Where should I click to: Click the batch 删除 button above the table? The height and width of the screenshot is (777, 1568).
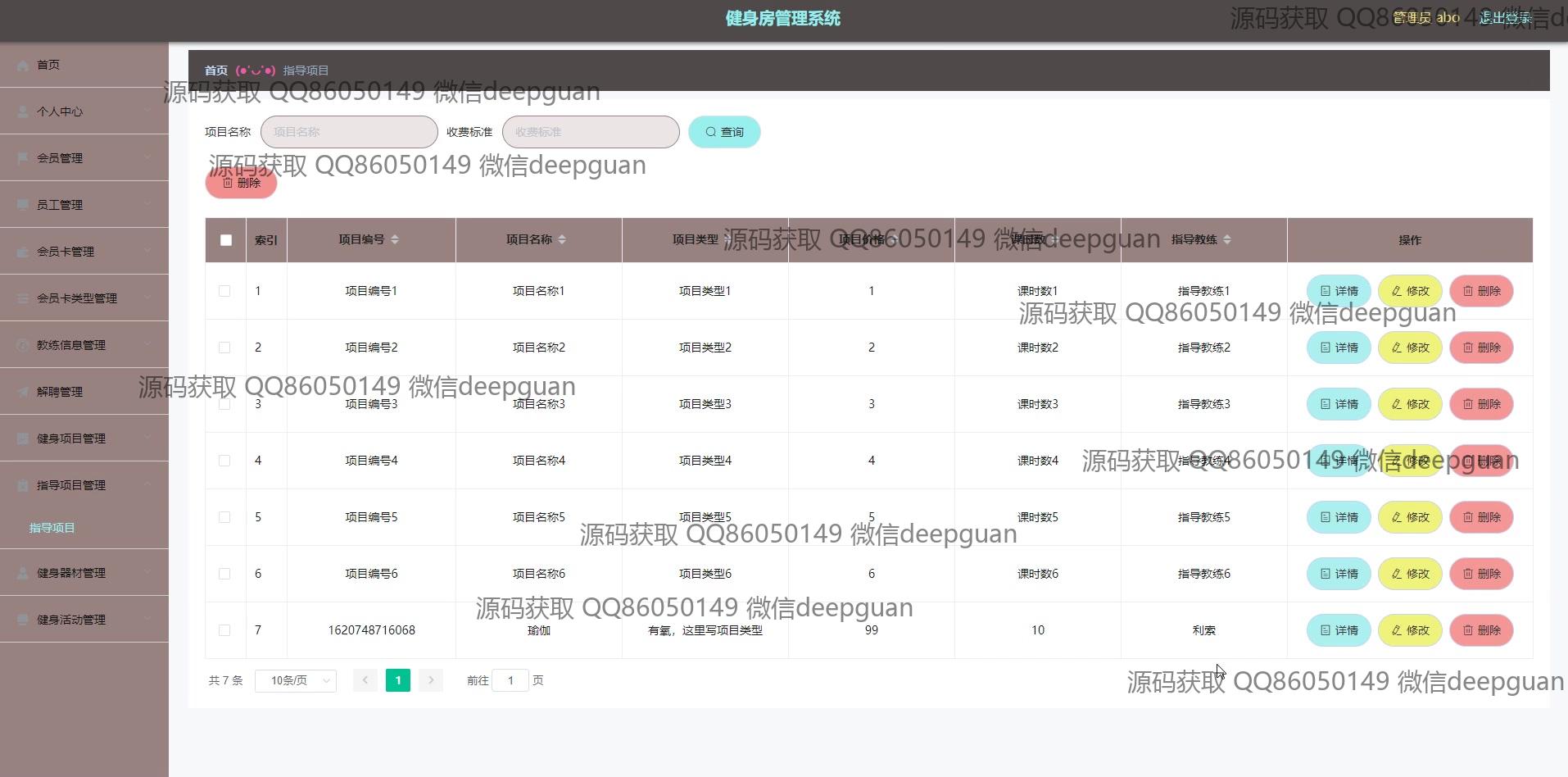pyautogui.click(x=241, y=183)
